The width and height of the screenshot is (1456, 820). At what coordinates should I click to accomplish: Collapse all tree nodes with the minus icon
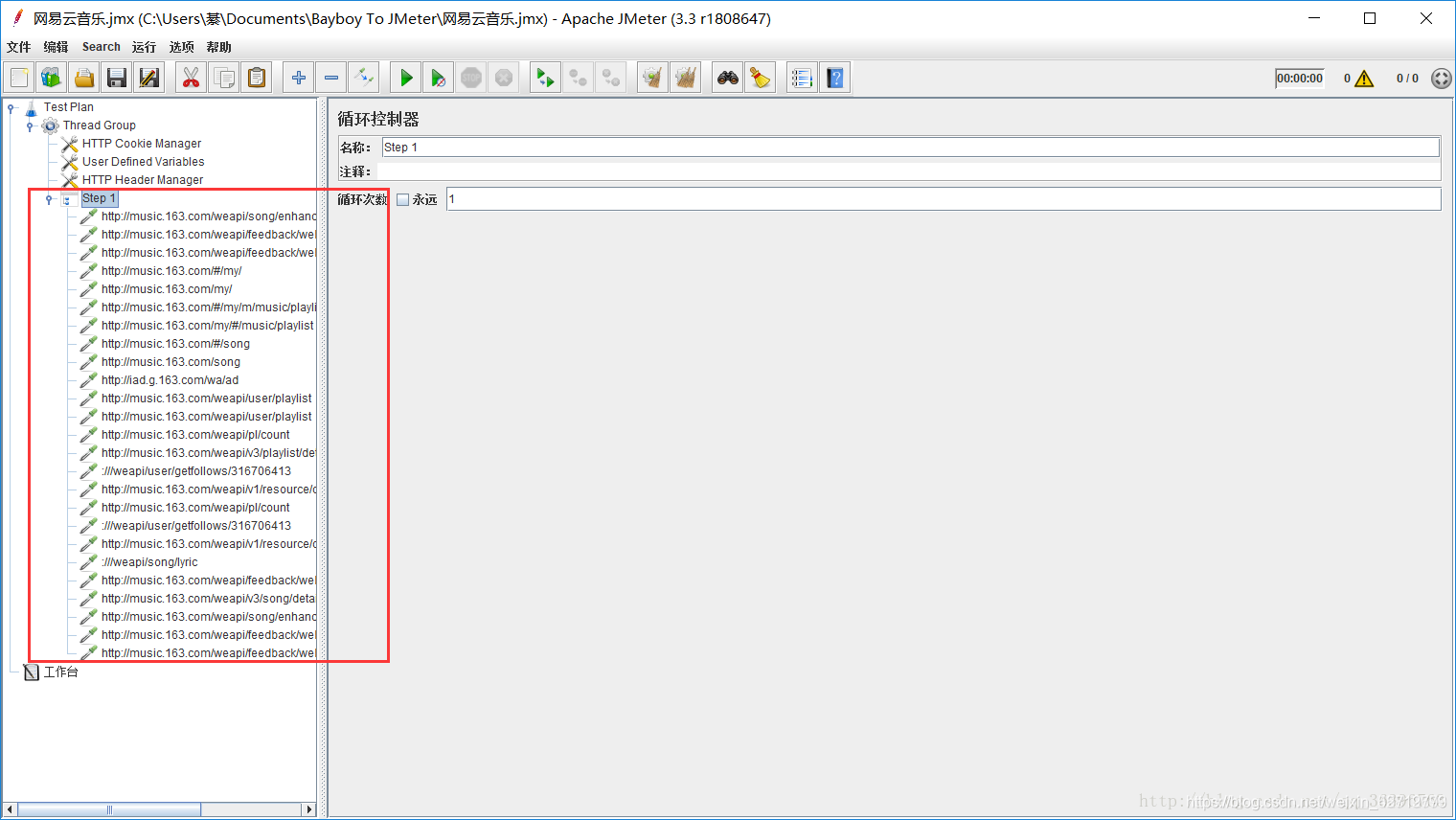[x=331, y=78]
